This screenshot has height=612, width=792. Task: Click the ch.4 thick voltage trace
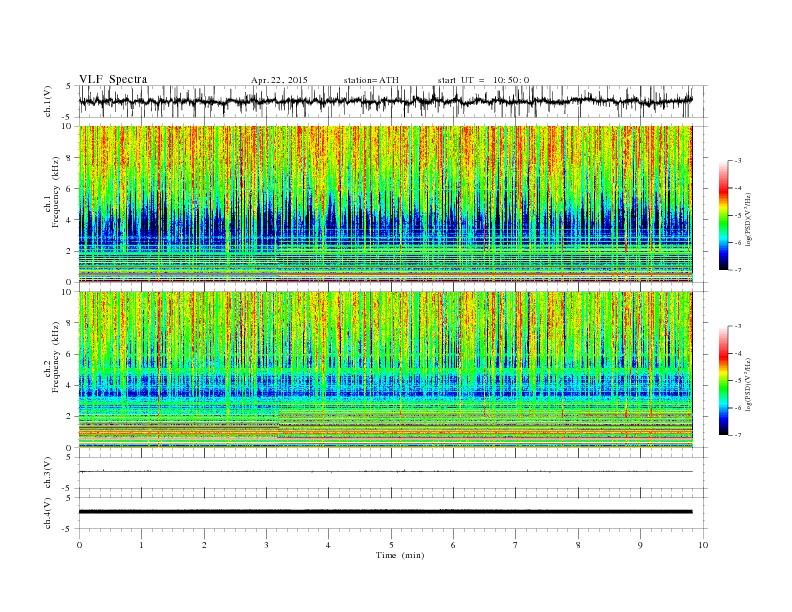[385, 512]
